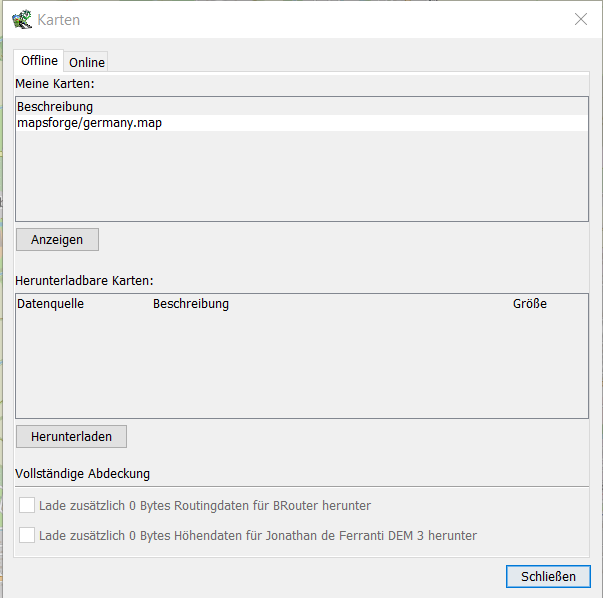Sort downloadable maps by Datenquelle column
Viewport: 603px width, 598px height.
point(51,304)
